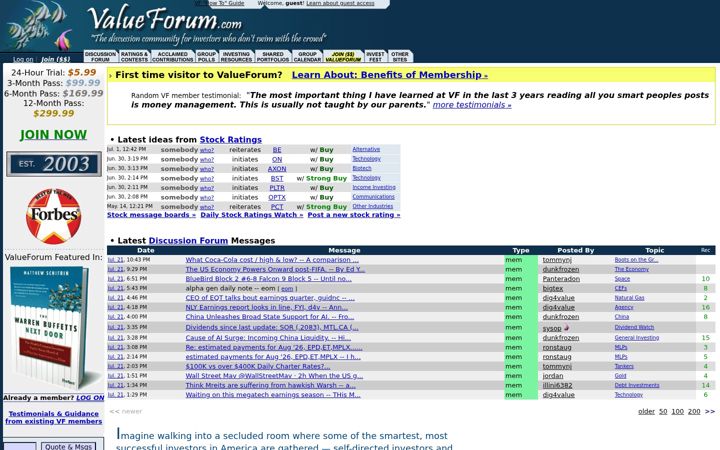The image size is (720, 450).
Task: Open the Group Polls tab
Action: (207, 56)
